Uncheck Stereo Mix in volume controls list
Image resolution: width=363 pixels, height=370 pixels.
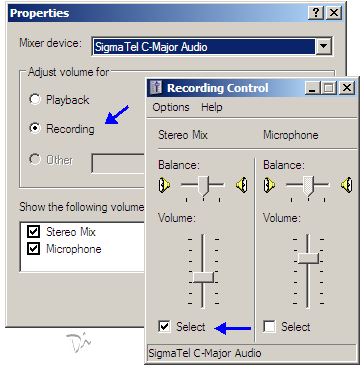click(34, 232)
